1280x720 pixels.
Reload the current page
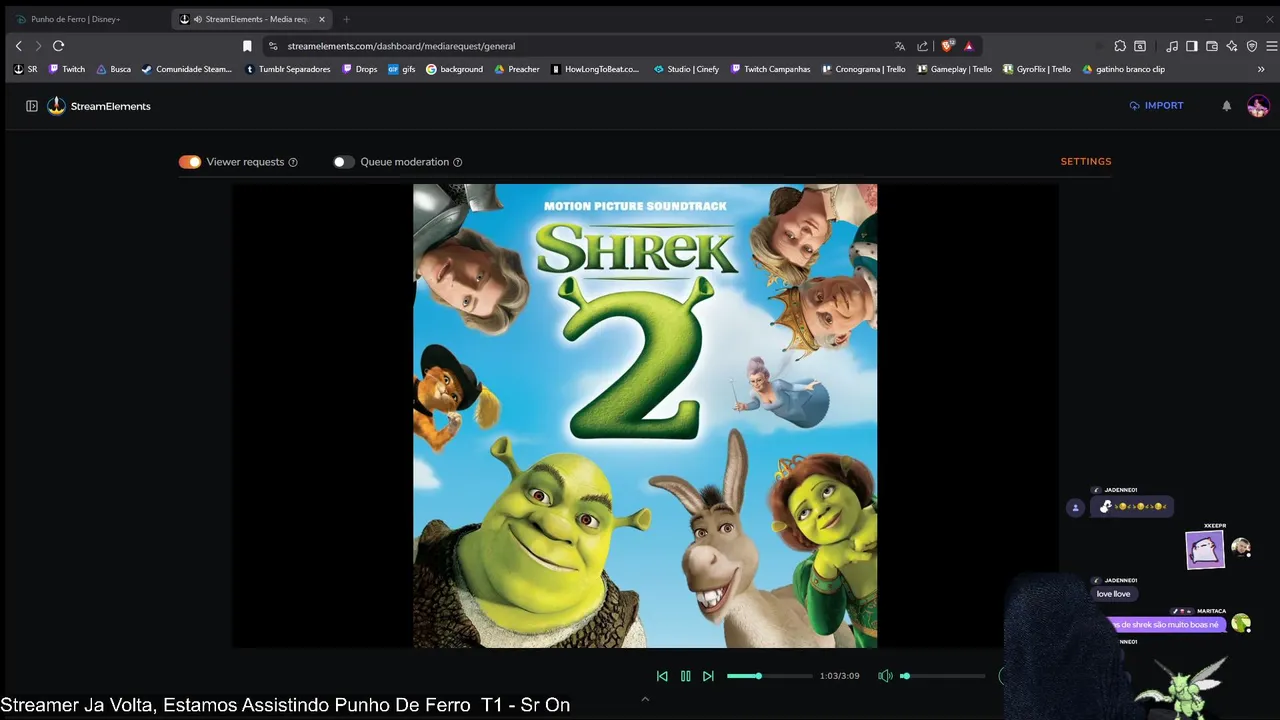(59, 46)
